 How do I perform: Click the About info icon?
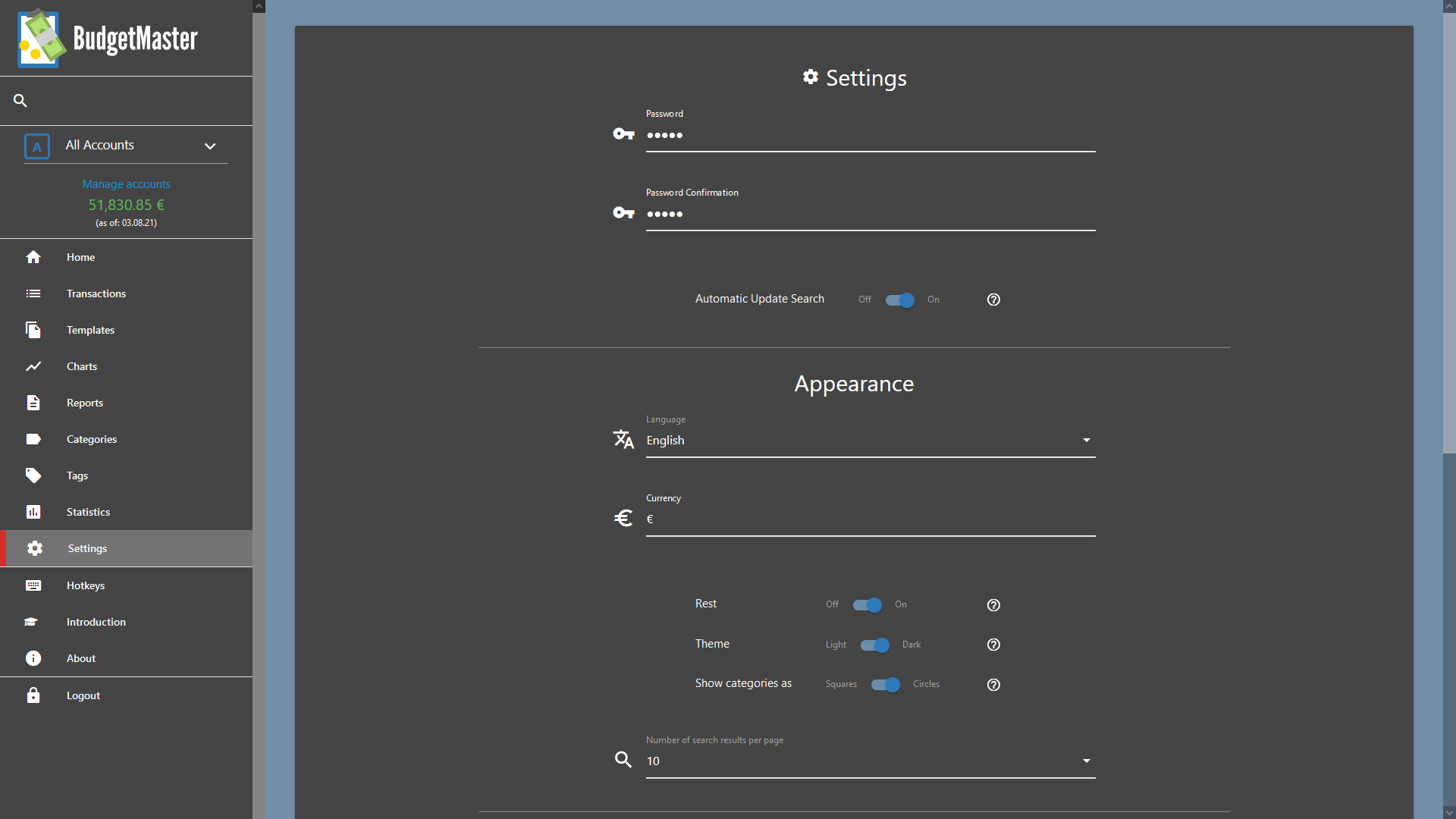pos(33,658)
